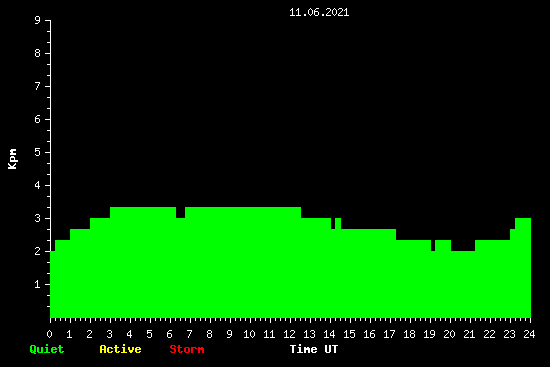Image resolution: width=550 pixels, height=367 pixels.
Task: Click hour 6 on the time axis
Action: 169,334
